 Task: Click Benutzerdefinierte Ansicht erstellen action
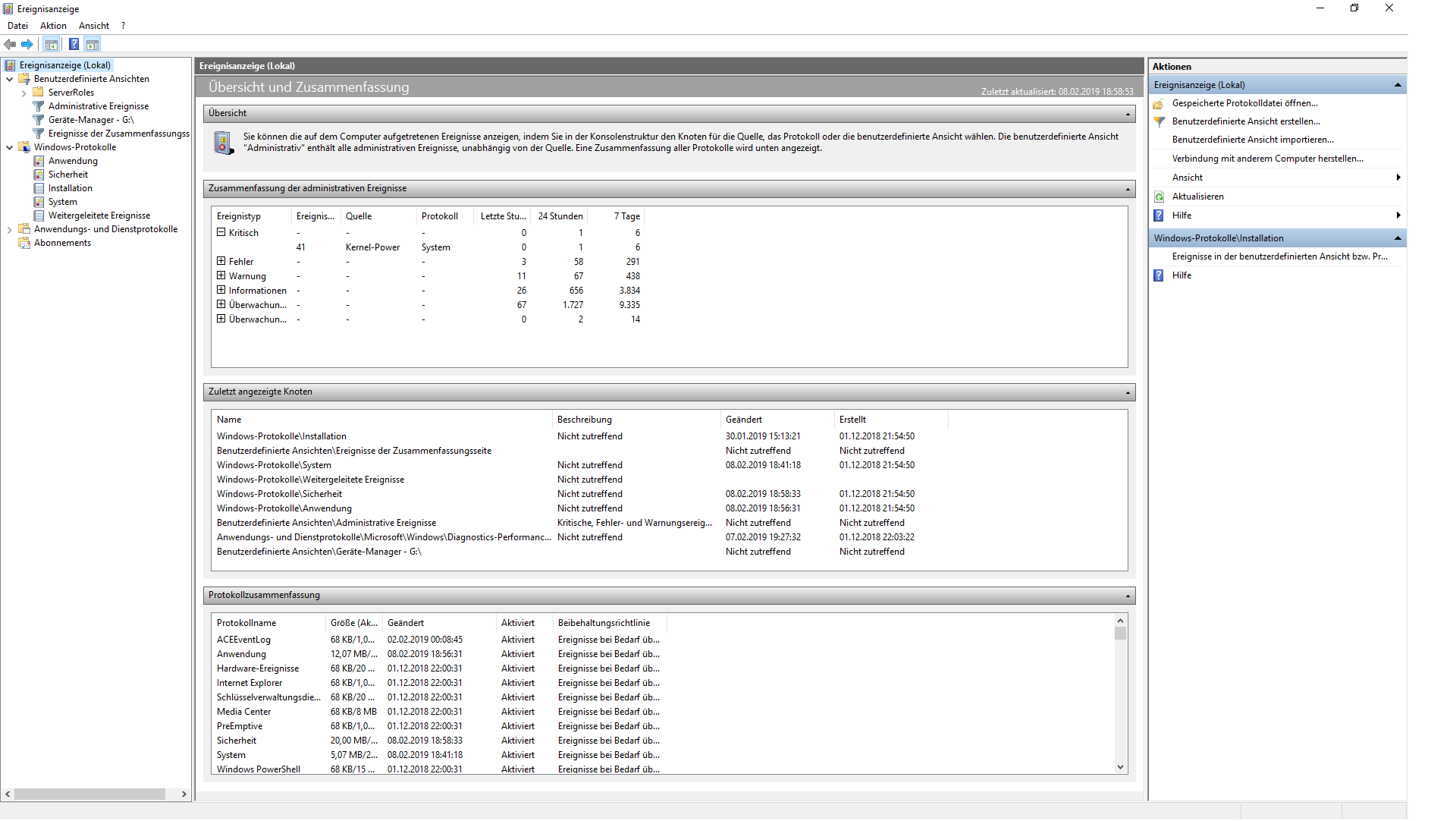pos(1245,121)
